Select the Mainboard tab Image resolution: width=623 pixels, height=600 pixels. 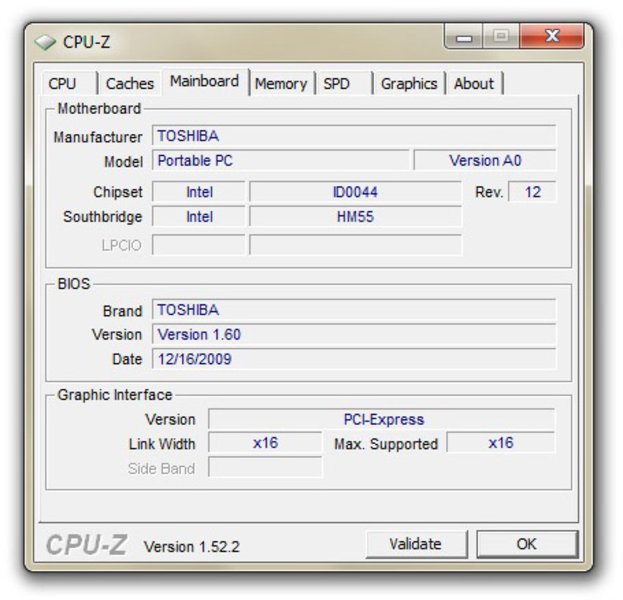(205, 81)
